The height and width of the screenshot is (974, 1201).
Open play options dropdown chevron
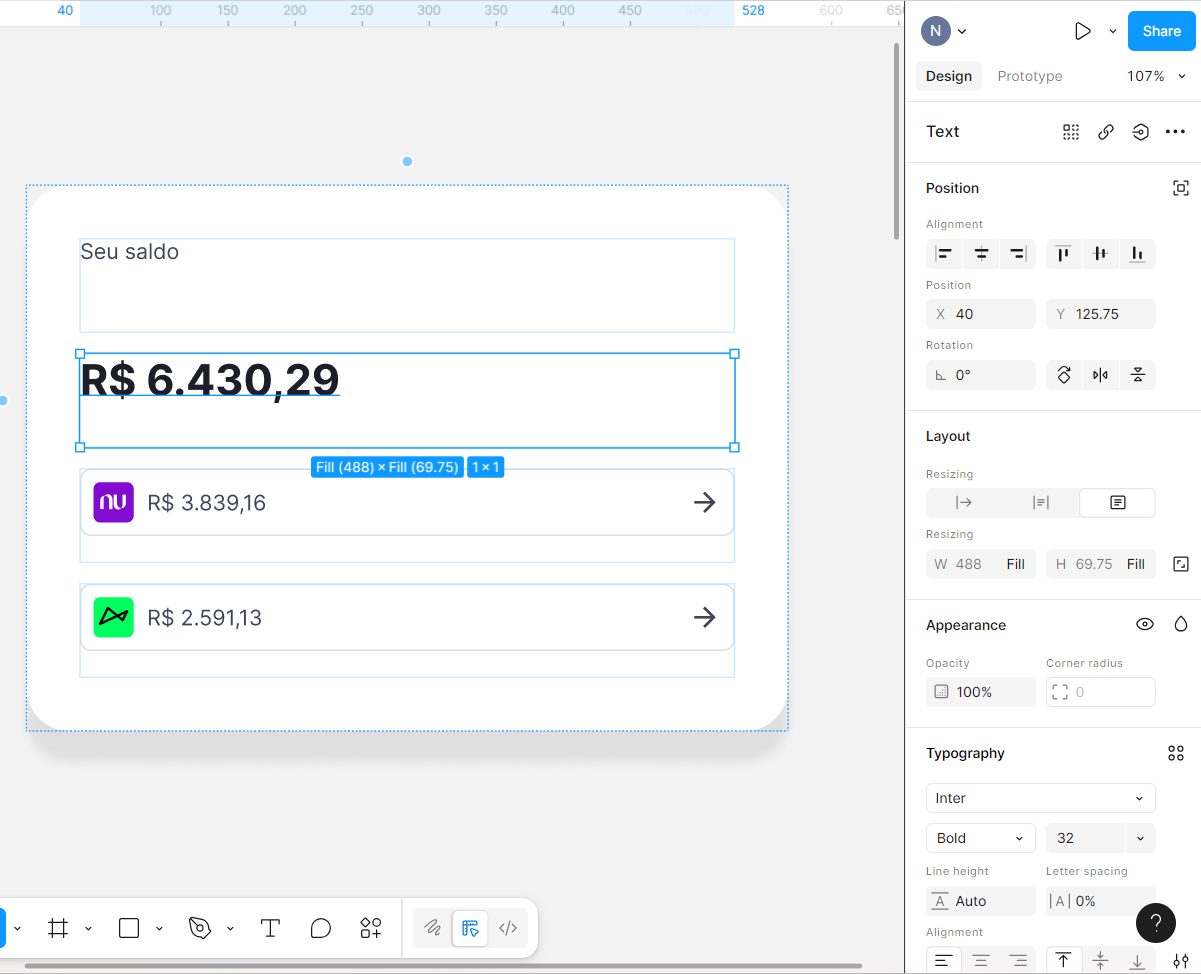click(x=1113, y=31)
